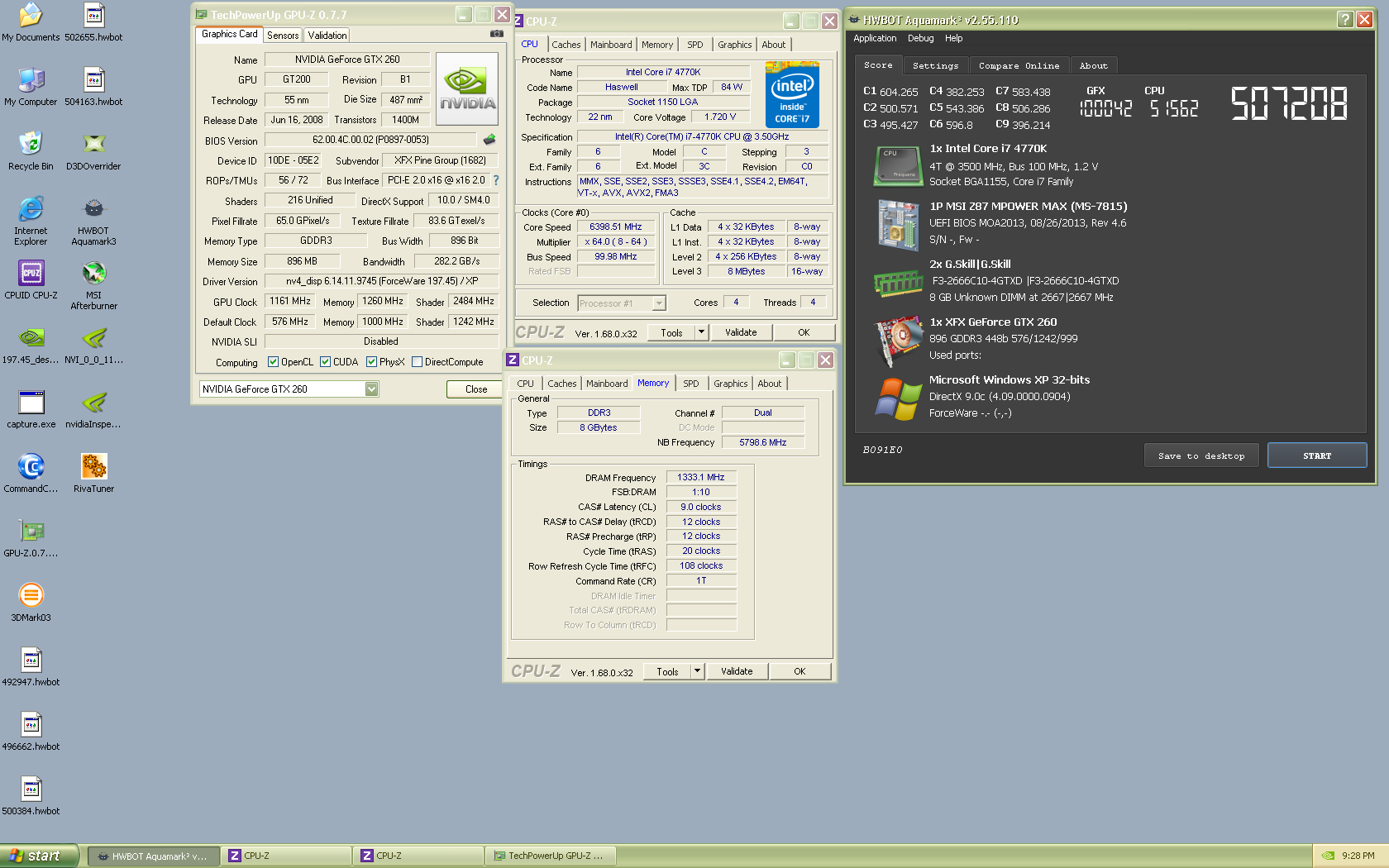Open the Debug menu in Aquamark
The height and width of the screenshot is (868, 1389).
[x=920, y=38]
